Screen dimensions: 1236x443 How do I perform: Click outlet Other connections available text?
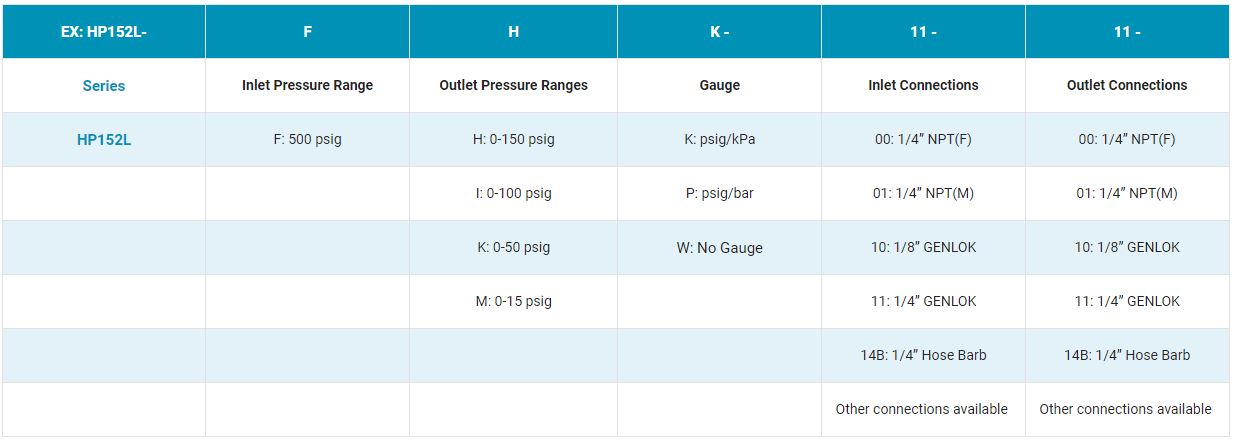[1125, 409]
